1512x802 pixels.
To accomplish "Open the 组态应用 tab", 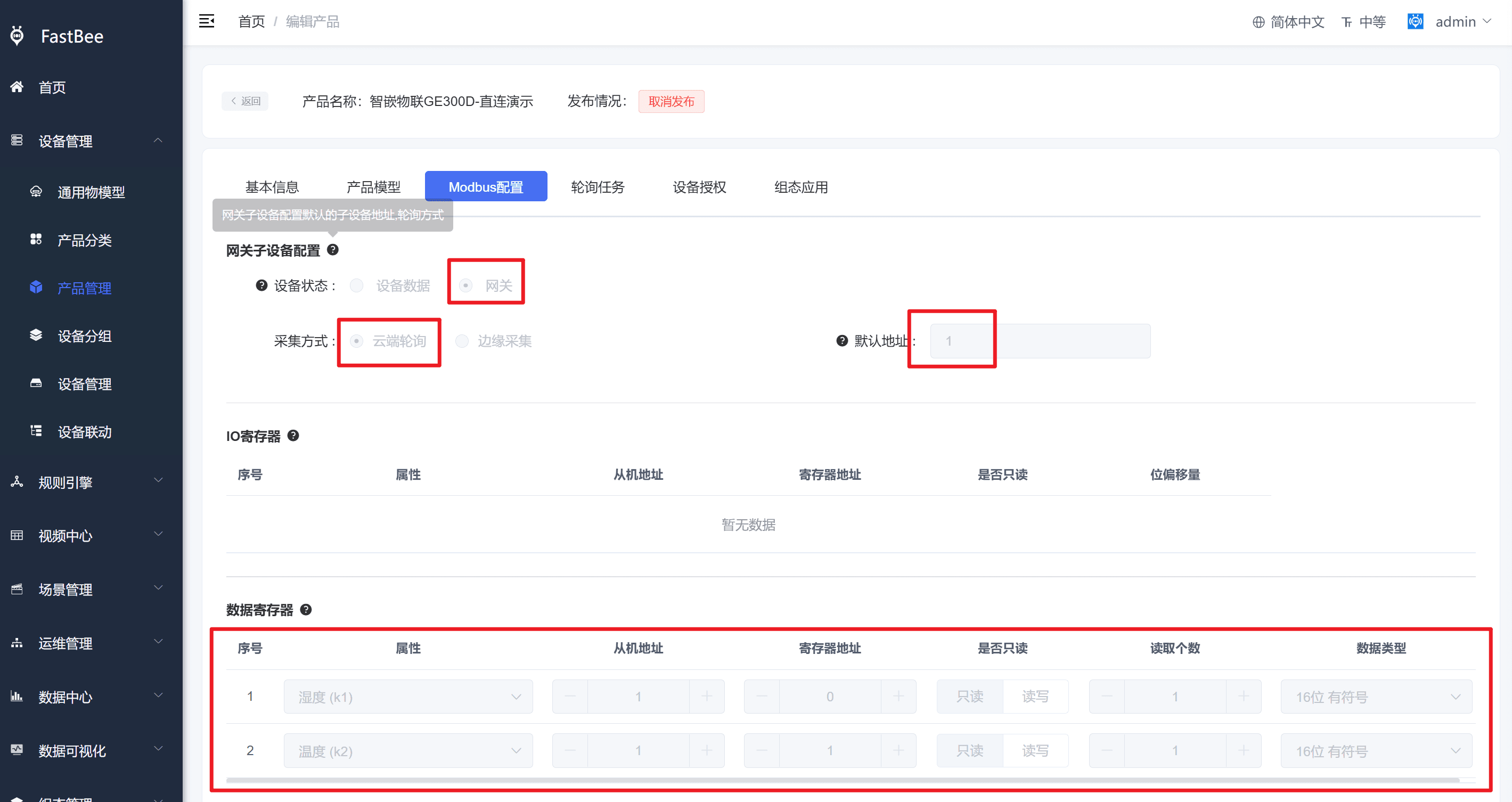I will point(800,187).
